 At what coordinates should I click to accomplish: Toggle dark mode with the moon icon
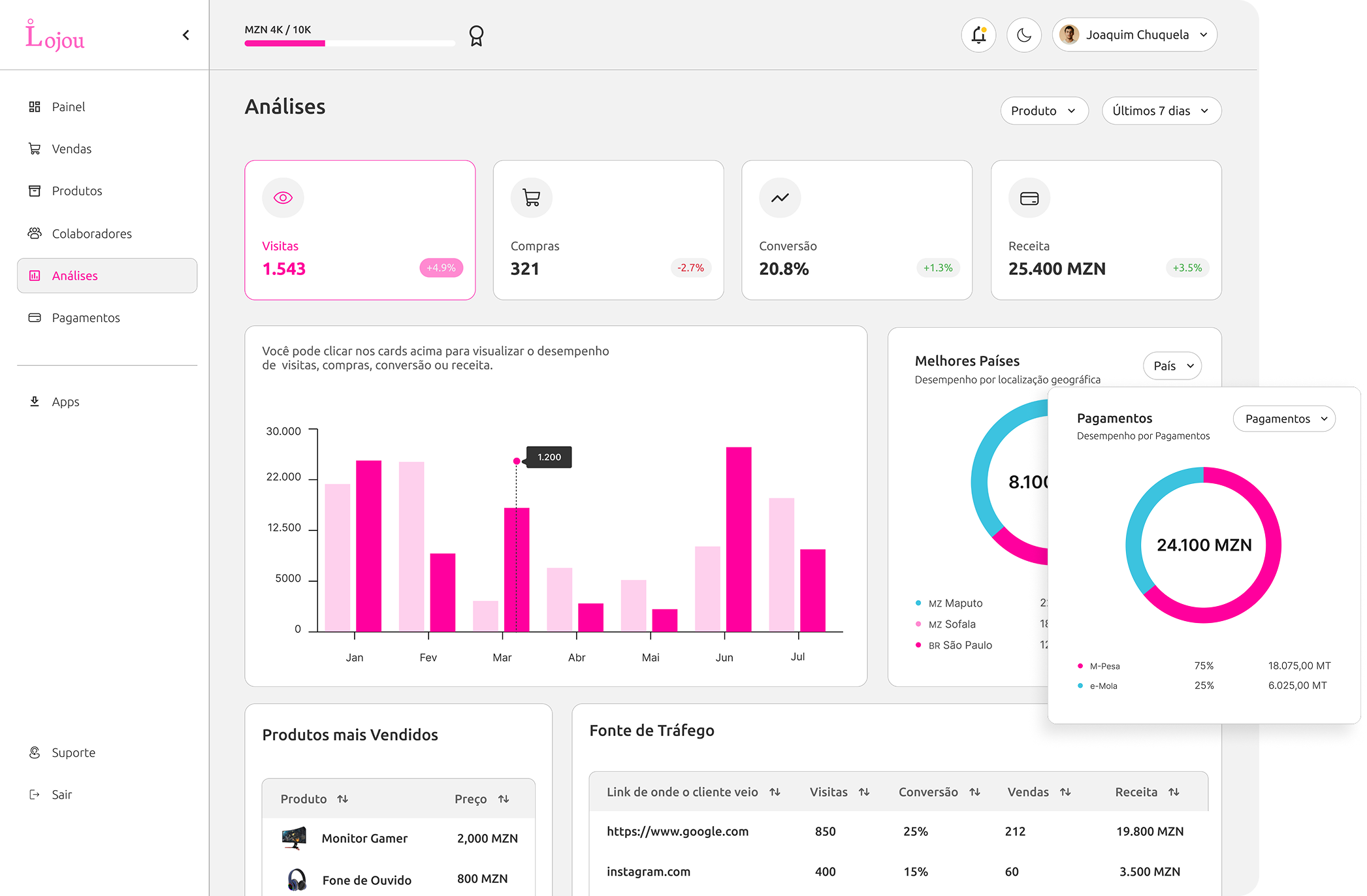click(1023, 35)
